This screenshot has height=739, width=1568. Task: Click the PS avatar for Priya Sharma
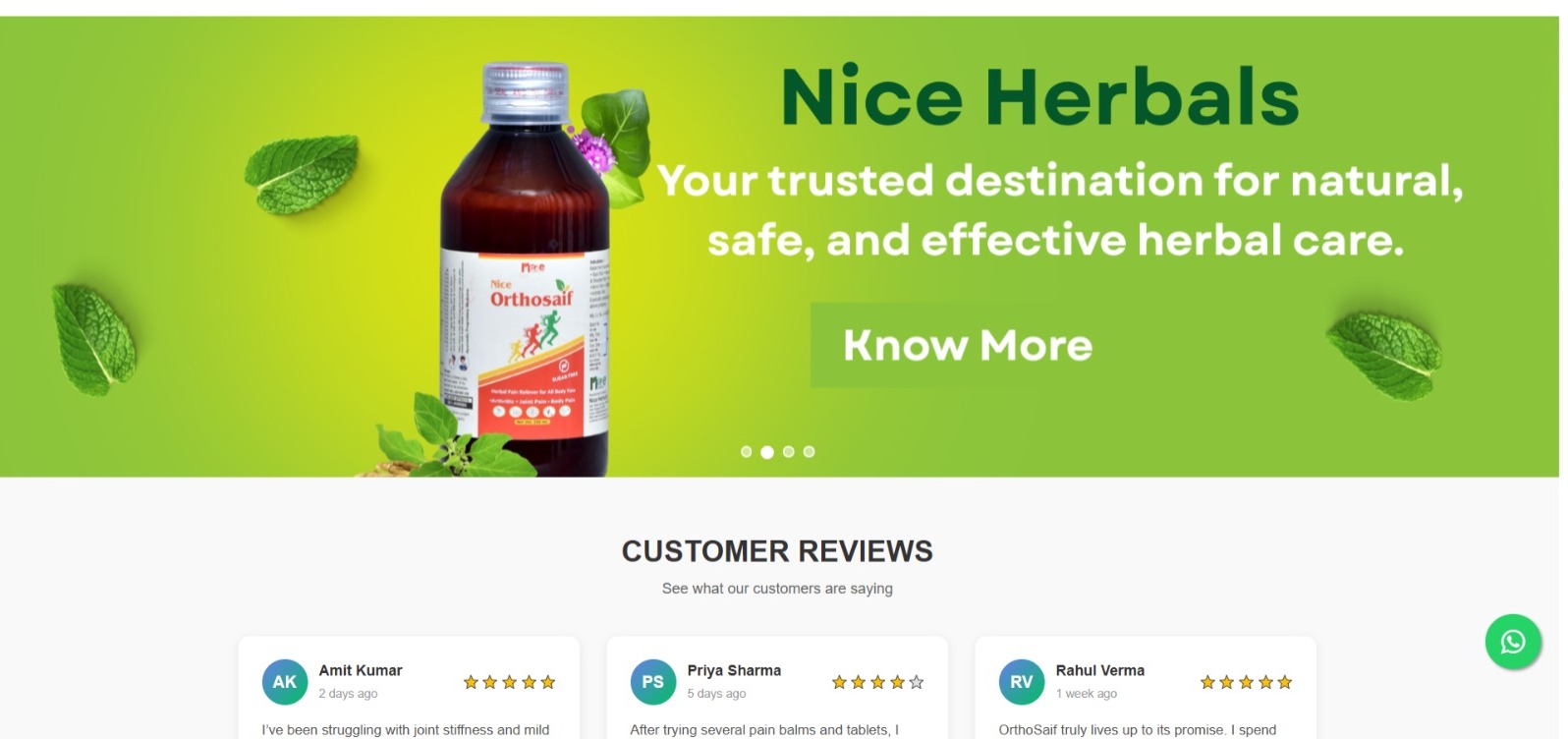click(653, 682)
